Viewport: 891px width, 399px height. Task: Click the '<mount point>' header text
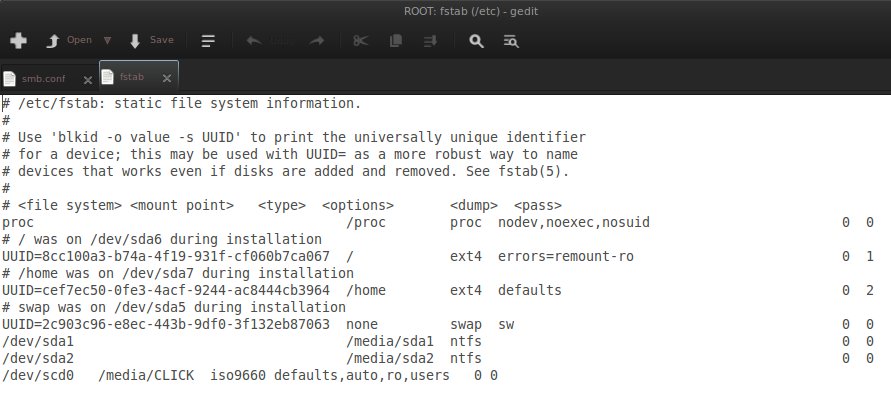182,206
